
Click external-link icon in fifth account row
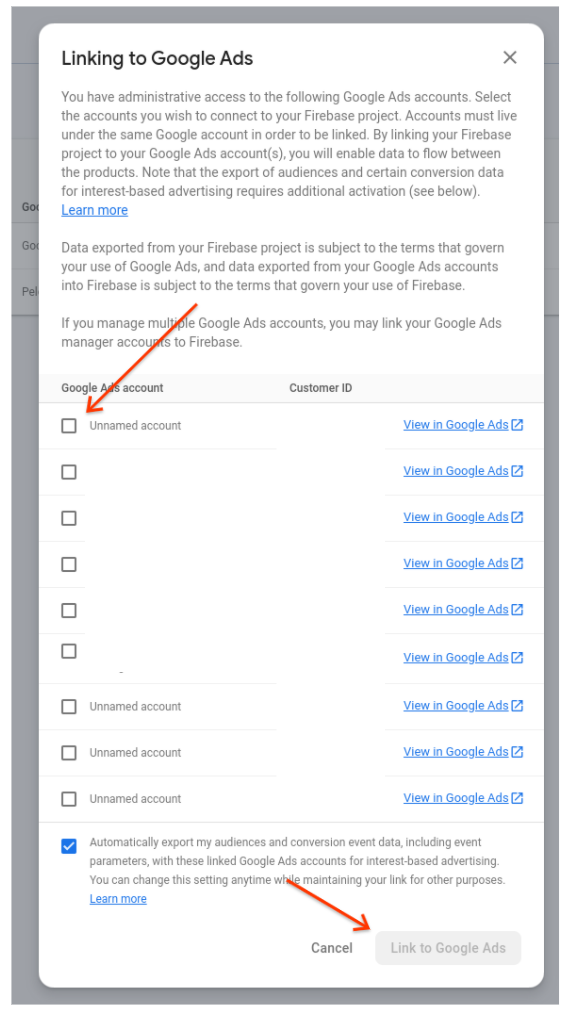pyautogui.click(x=517, y=610)
